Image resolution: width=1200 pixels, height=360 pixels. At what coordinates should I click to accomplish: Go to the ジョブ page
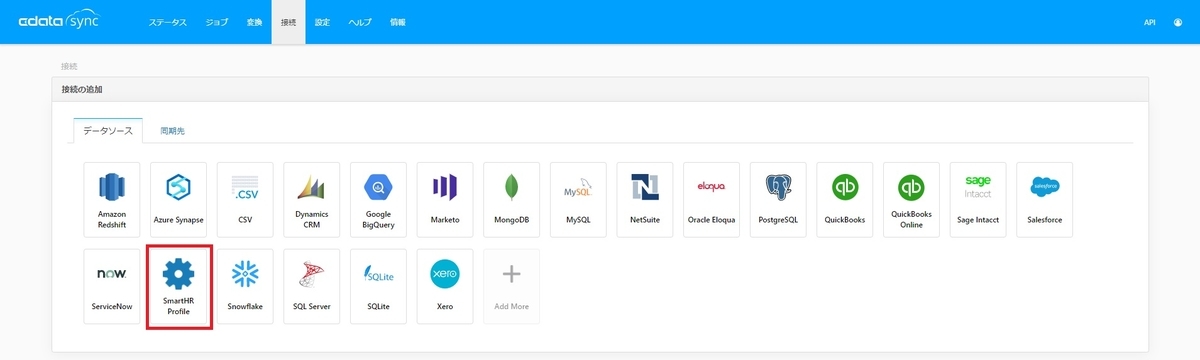pyautogui.click(x=216, y=21)
